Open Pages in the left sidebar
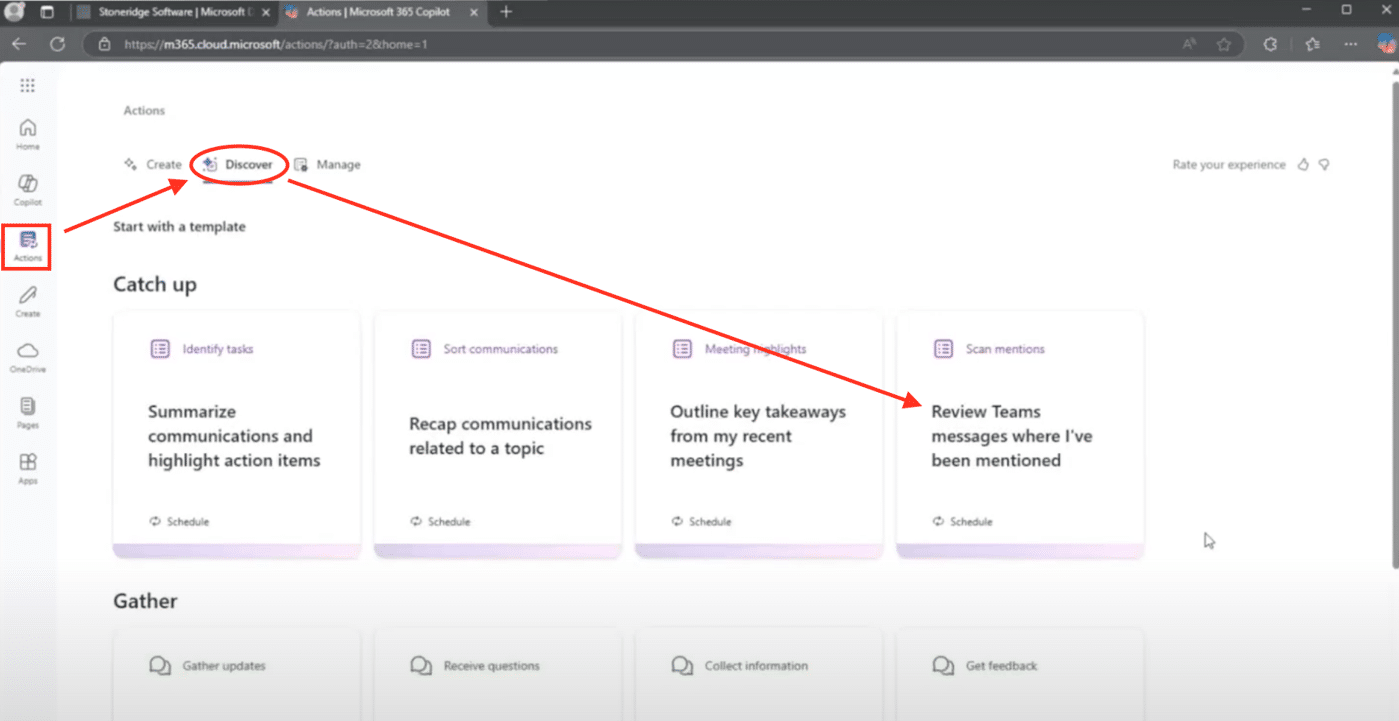The width and height of the screenshot is (1399, 721). 28,411
